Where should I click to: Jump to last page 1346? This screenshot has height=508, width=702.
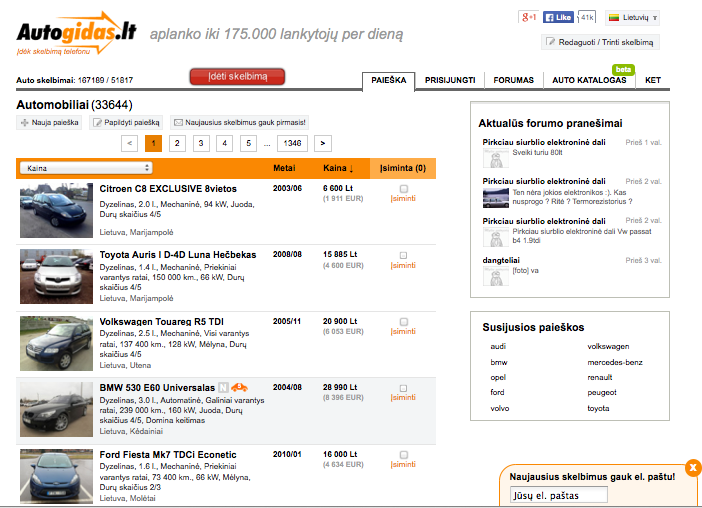click(x=292, y=143)
